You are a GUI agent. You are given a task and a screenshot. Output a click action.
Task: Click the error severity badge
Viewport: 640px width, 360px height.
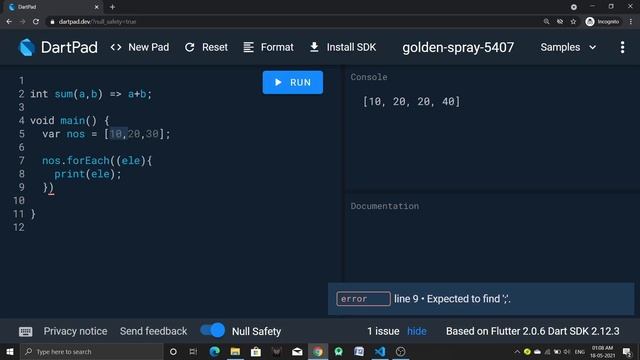(363, 299)
